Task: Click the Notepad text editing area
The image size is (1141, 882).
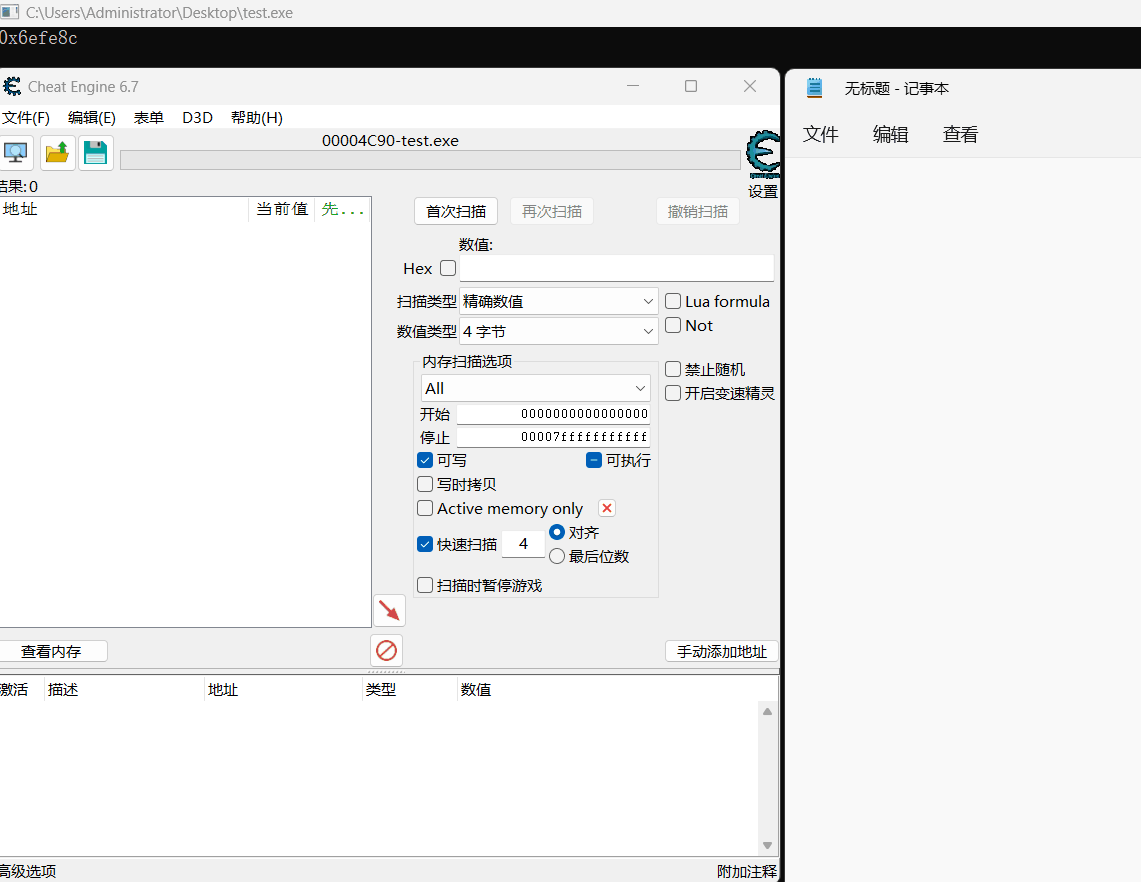Action: pyautogui.click(x=963, y=520)
